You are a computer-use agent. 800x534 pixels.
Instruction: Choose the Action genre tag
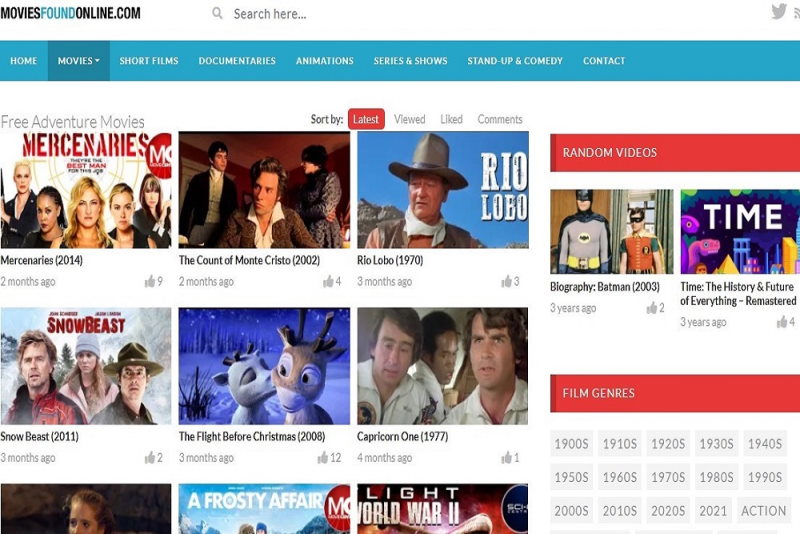click(763, 511)
